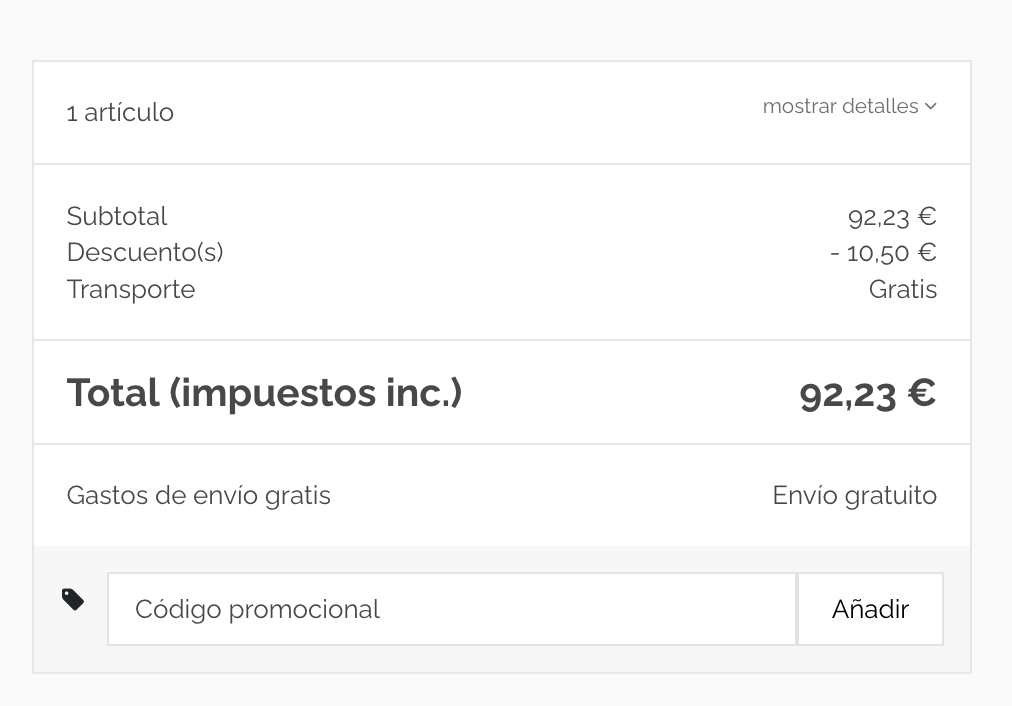Viewport: 1012px width, 706px height.
Task: Focus the 'Código promocional' input field
Action: click(451, 609)
